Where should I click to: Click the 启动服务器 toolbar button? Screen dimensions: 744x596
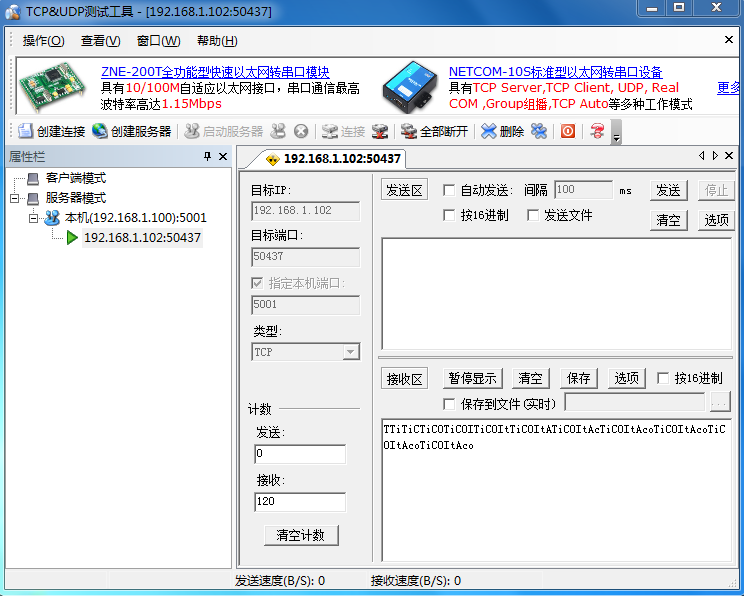pos(223,131)
